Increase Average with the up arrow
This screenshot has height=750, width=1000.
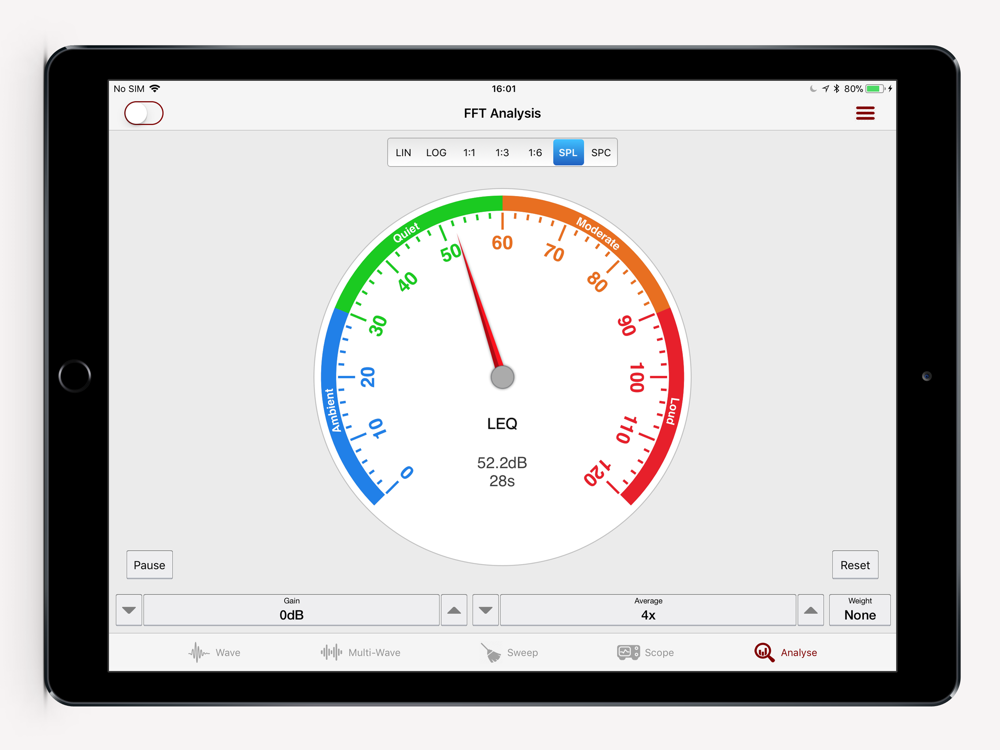(811, 610)
